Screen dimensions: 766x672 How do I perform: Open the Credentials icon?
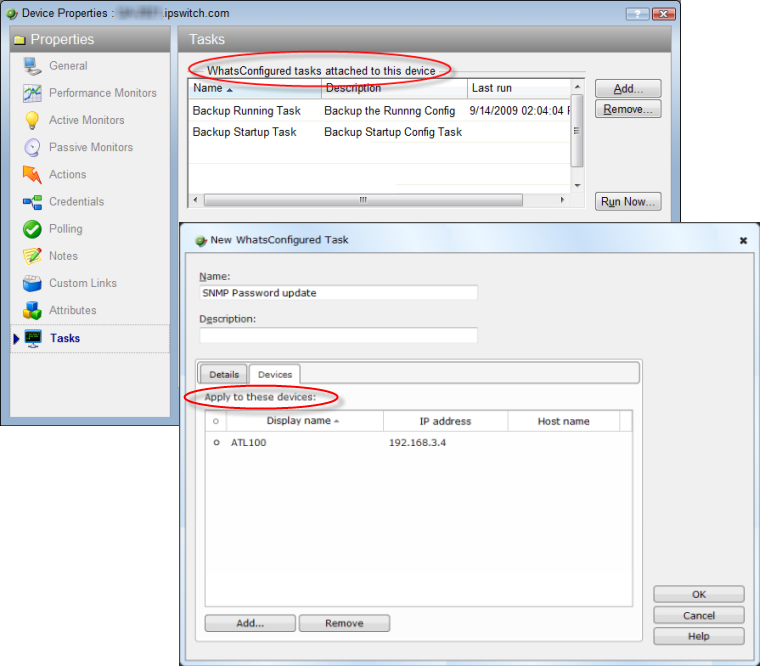(x=32, y=202)
